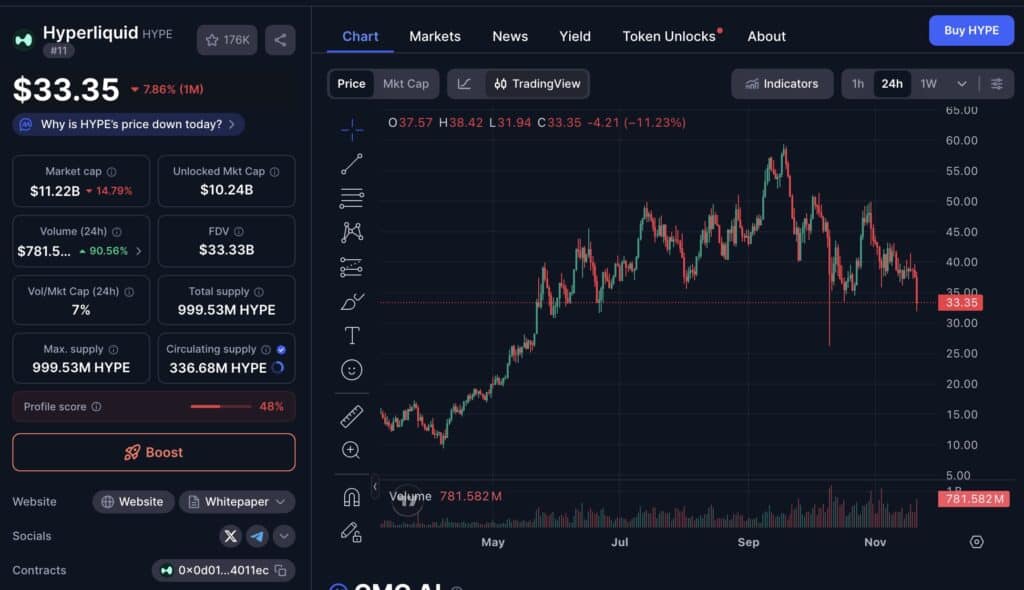
Task: Click the 781.582M volume axis label
Action: (974, 499)
